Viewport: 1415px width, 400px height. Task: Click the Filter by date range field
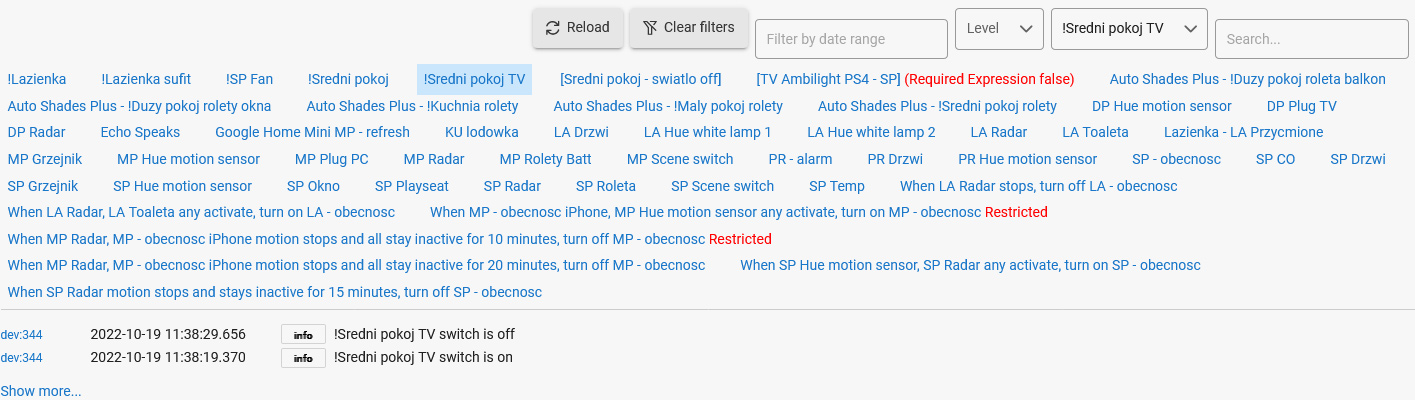(x=851, y=39)
